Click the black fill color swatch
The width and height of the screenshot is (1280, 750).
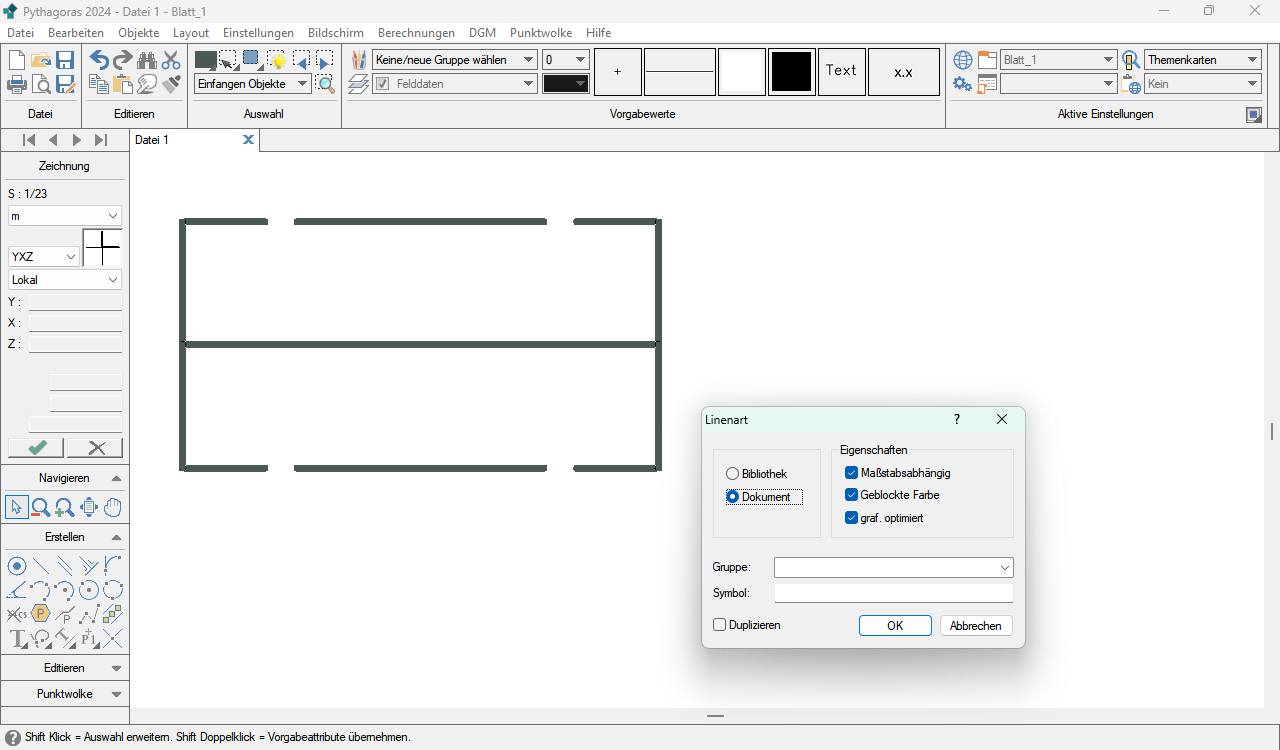click(x=792, y=72)
